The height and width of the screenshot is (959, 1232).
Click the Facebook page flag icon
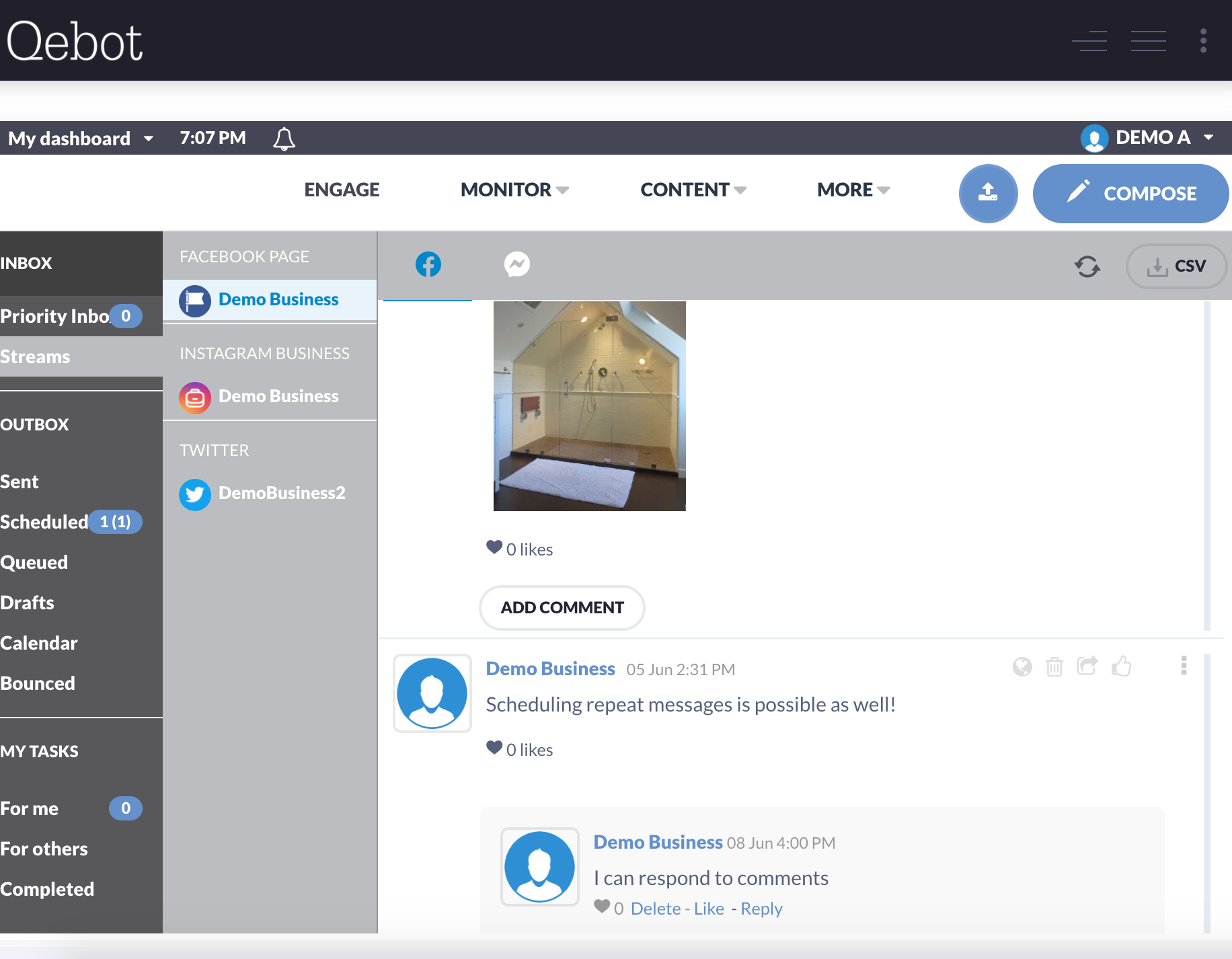point(195,301)
